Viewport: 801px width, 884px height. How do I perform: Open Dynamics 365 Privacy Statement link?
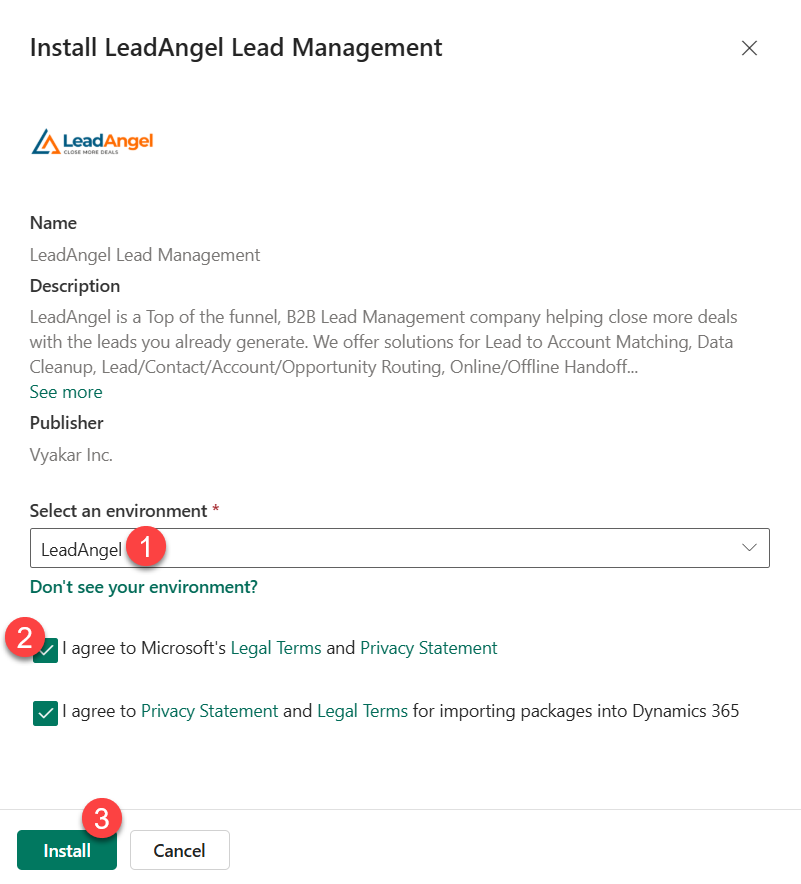(x=210, y=711)
